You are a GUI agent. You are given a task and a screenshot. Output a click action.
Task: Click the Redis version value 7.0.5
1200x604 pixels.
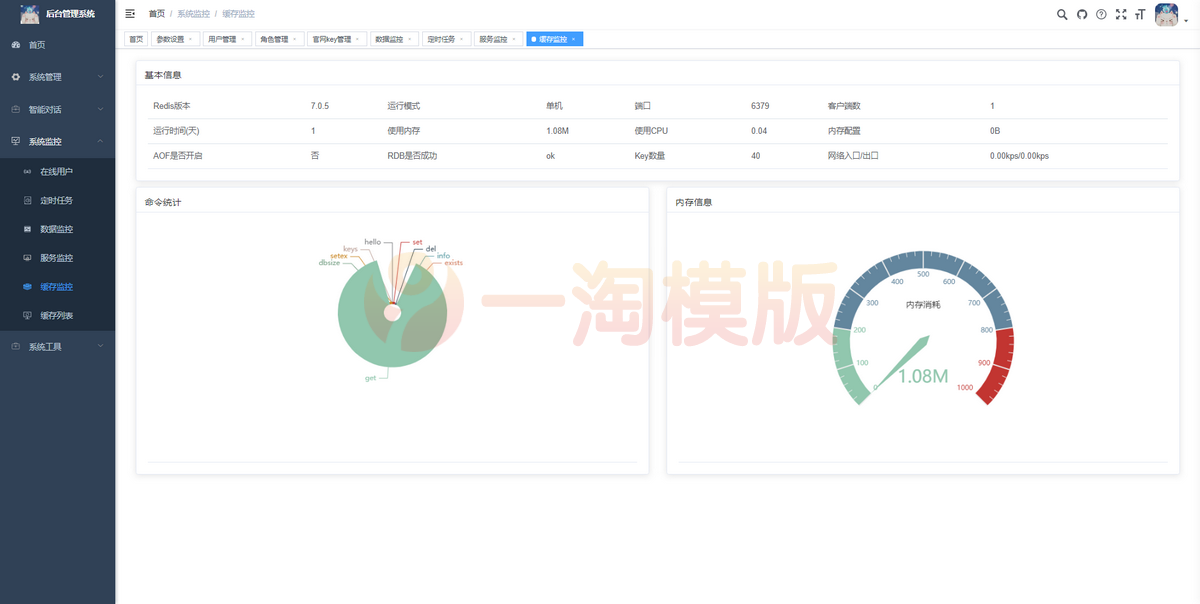(x=320, y=106)
